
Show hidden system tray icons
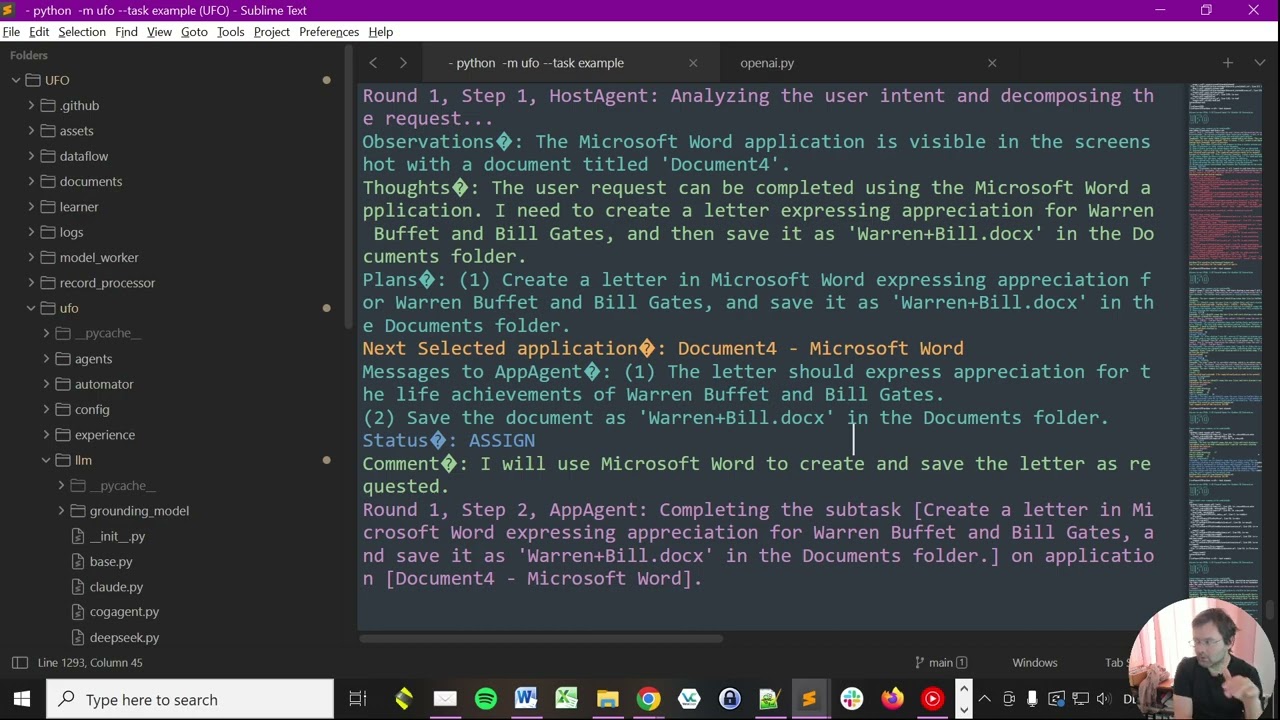tap(985, 699)
